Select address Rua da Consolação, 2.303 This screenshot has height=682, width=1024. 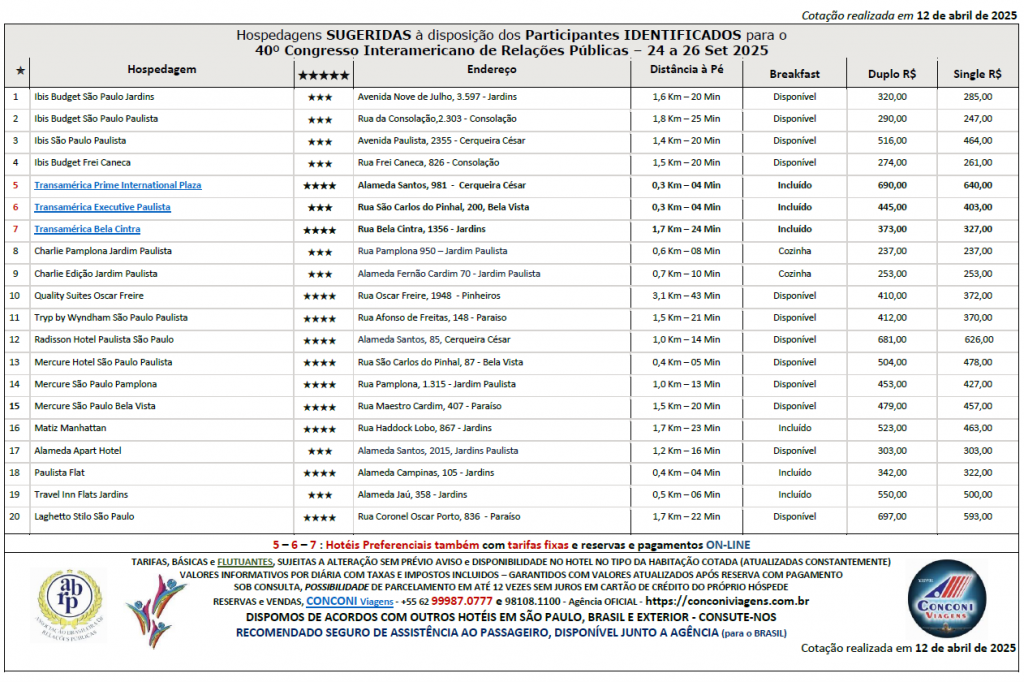[x=437, y=119]
